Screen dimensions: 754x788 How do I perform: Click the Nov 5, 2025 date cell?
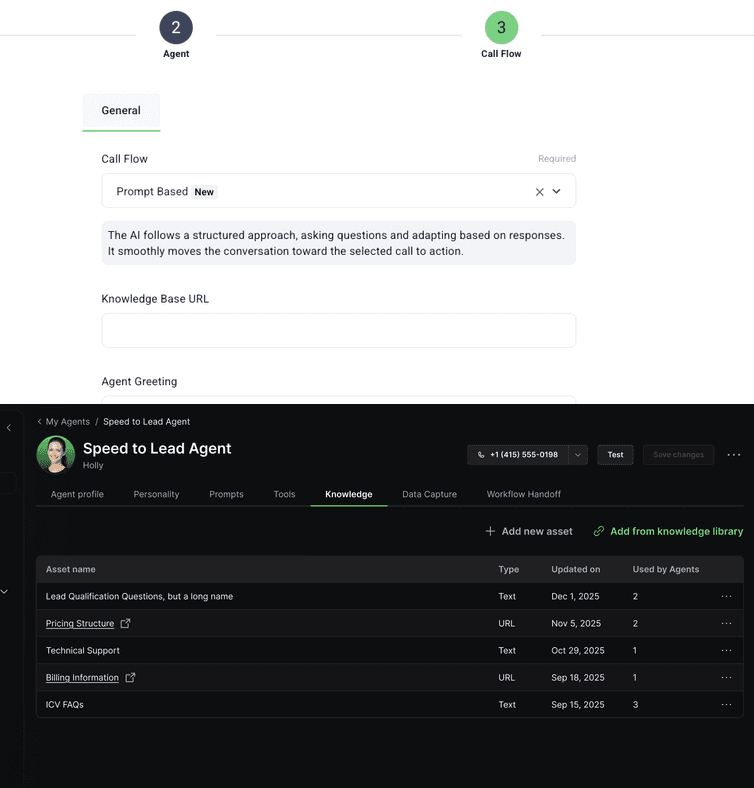(x=576, y=624)
